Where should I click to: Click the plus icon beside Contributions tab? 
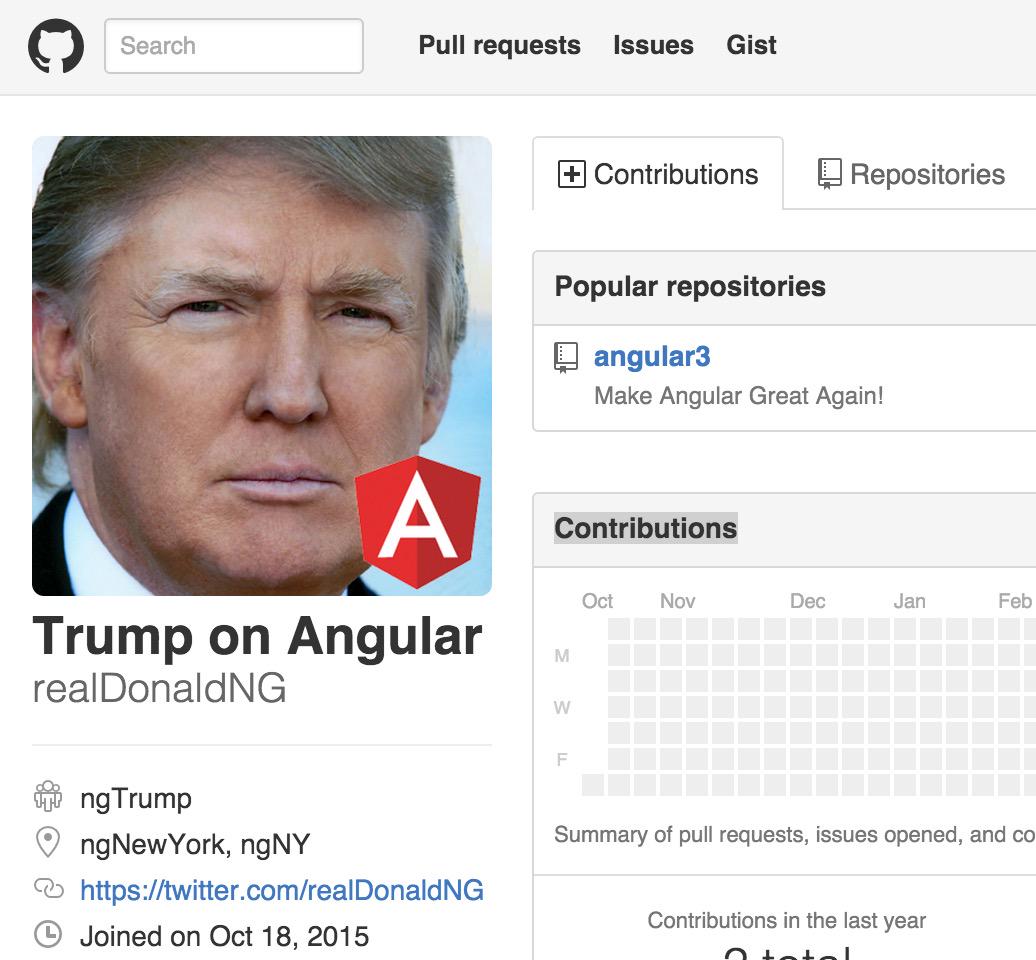tap(572, 174)
